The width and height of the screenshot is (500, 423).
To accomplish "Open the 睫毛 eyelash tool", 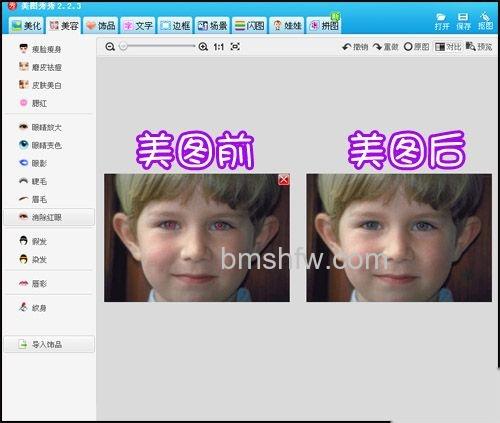I will pos(33,181).
